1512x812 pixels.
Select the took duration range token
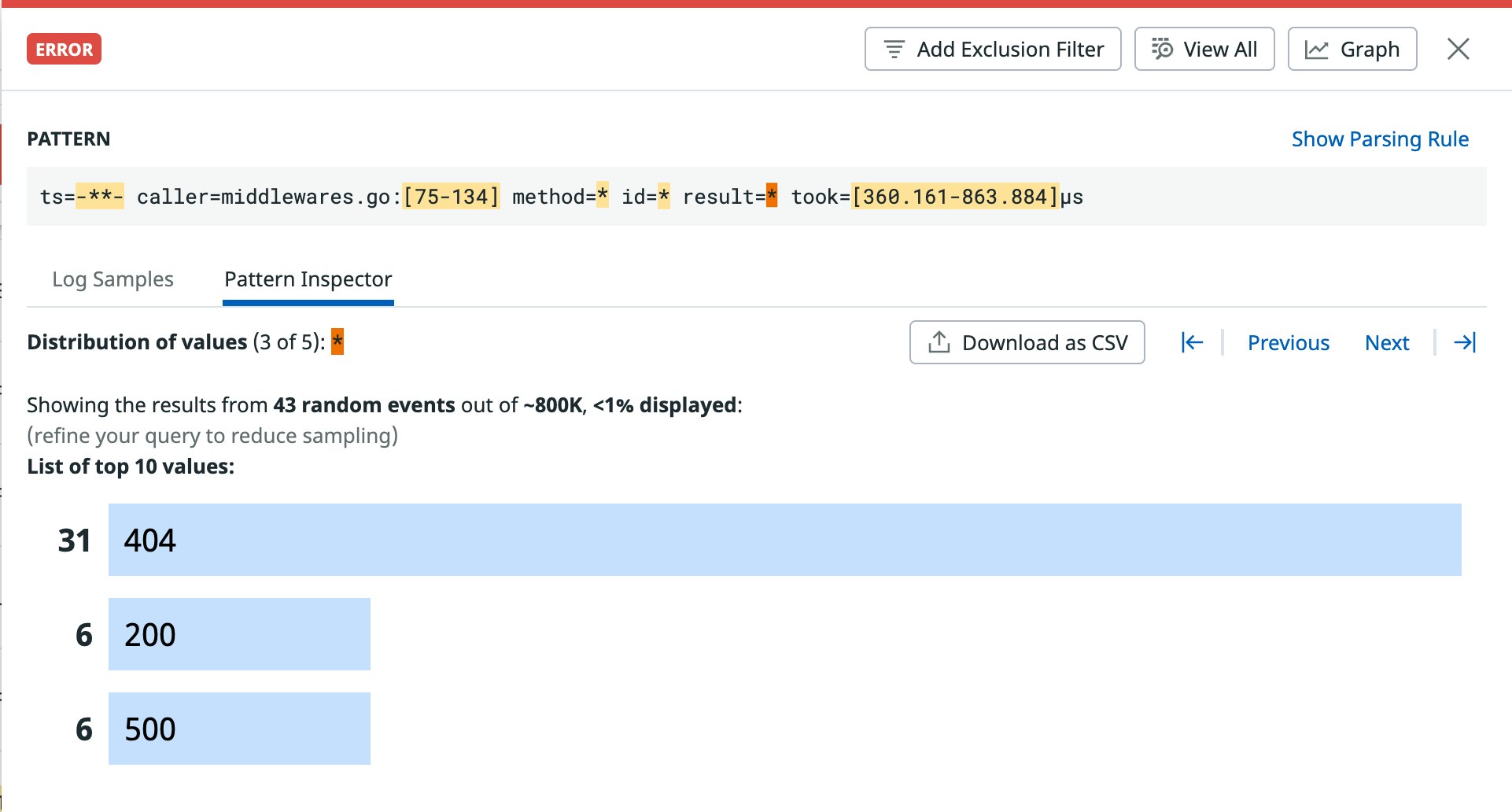coord(954,196)
